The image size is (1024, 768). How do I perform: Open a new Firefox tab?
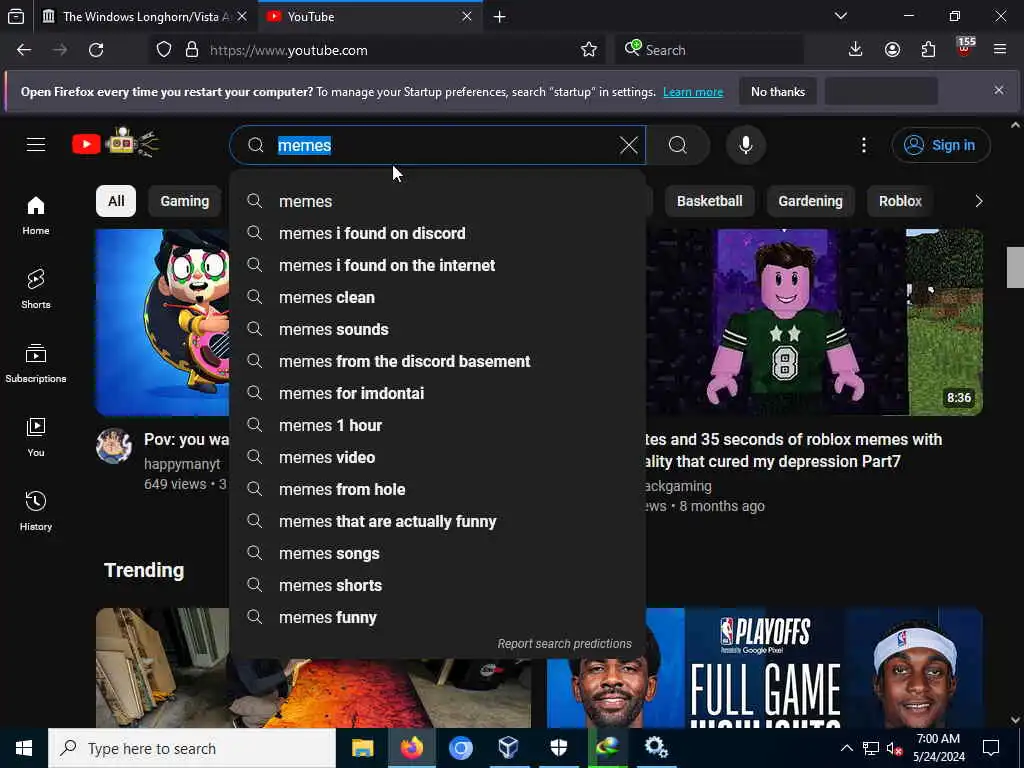(500, 17)
